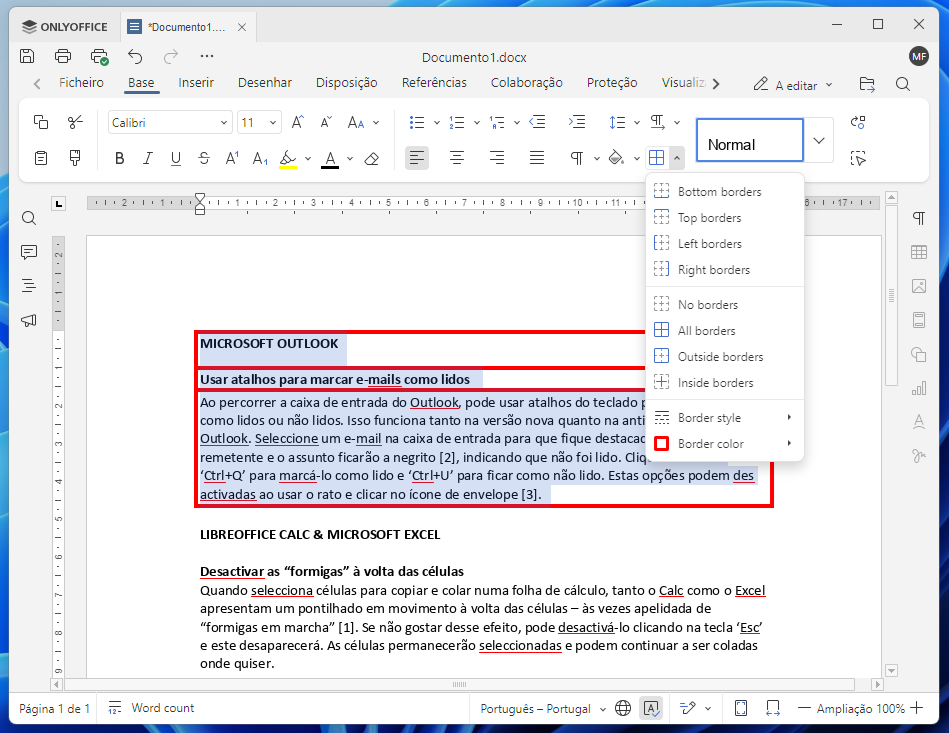Screen dimensions: 949x733
Task: Justify the paragraph text
Action: (537, 158)
